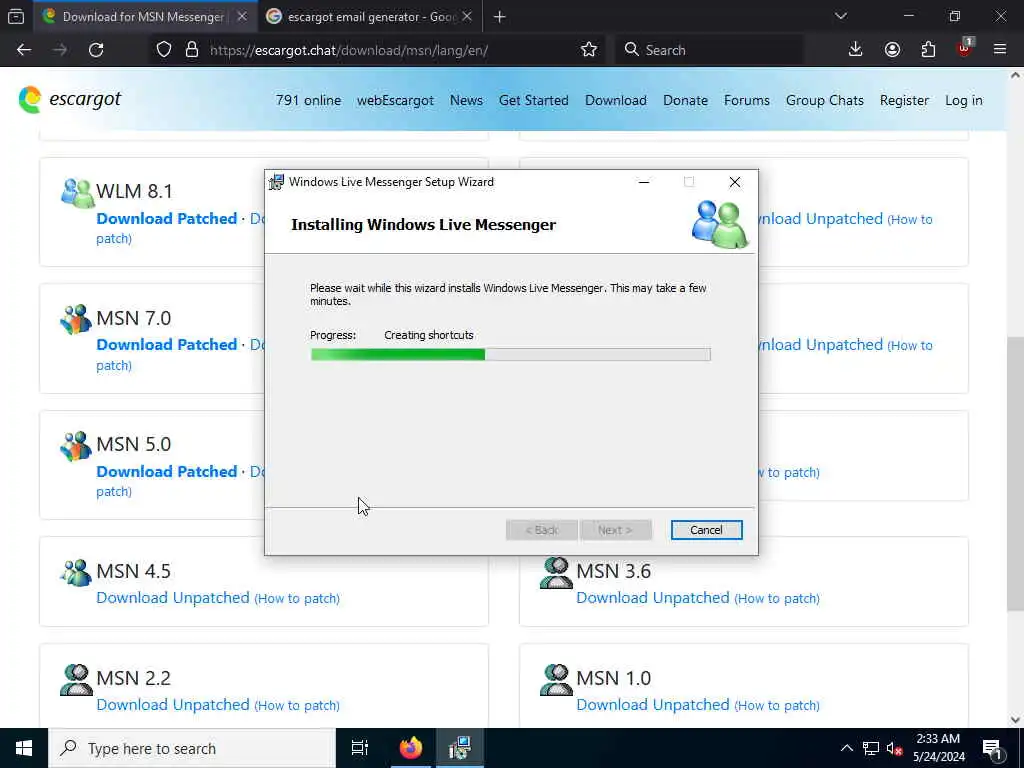Click the Log in link

(964, 101)
